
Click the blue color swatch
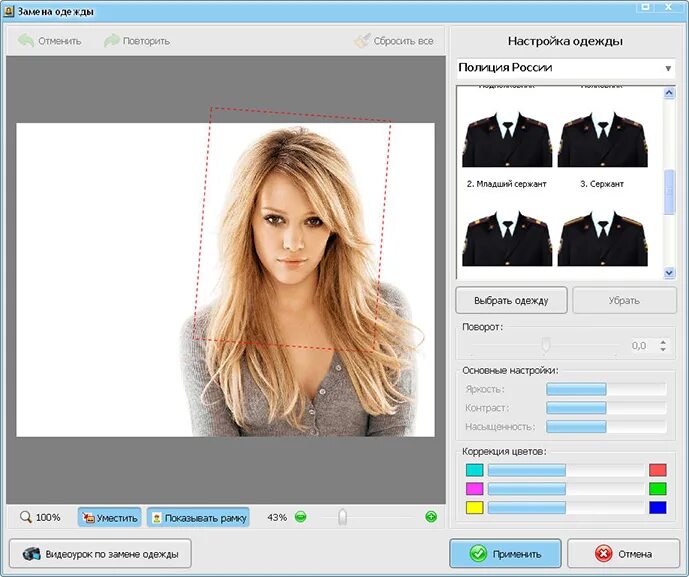click(658, 508)
